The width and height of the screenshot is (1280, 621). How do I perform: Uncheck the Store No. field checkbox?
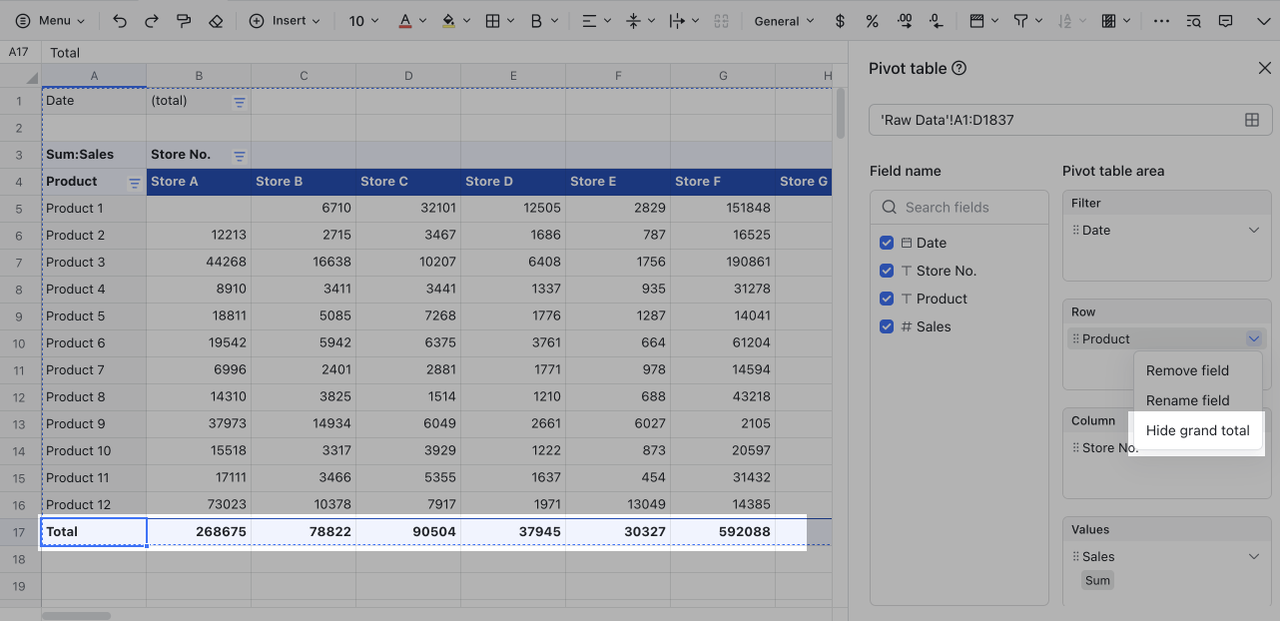[886, 271]
